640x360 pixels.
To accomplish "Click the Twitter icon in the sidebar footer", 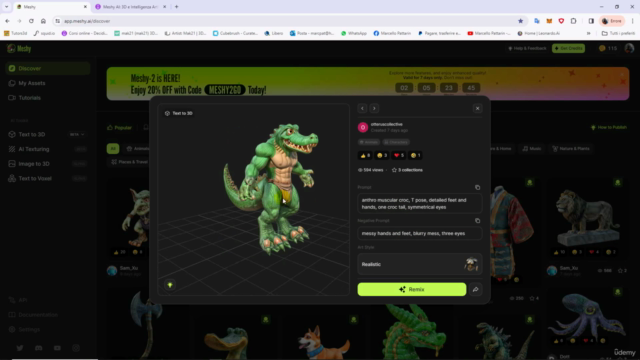I will (x=20, y=348).
